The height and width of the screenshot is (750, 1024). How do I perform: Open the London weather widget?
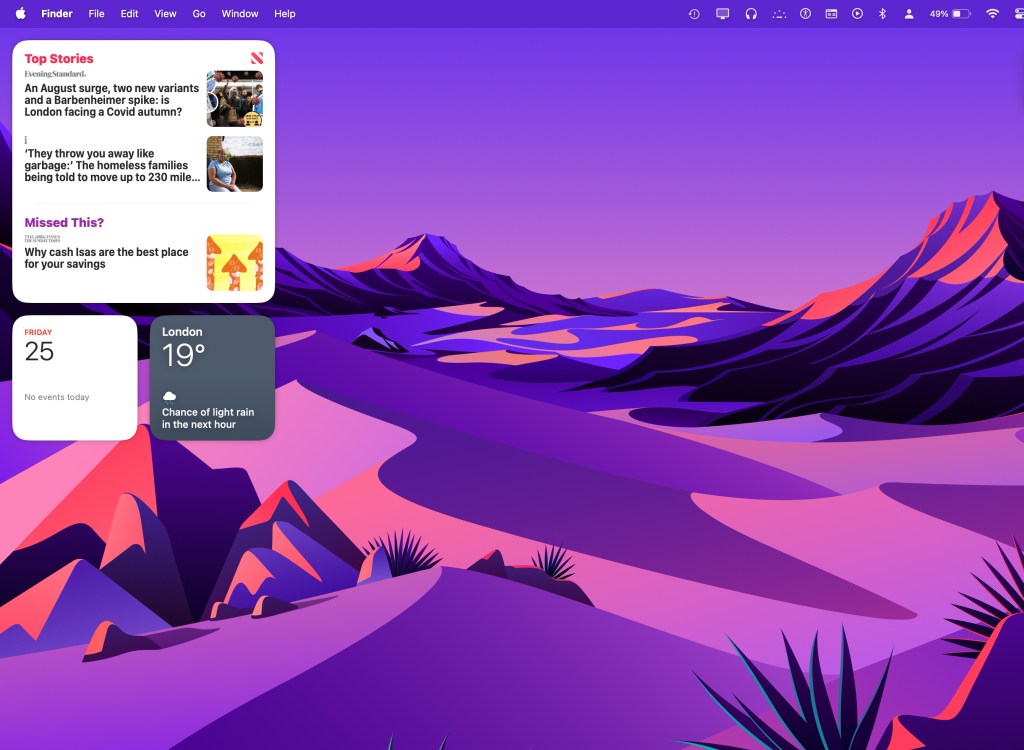click(x=212, y=378)
